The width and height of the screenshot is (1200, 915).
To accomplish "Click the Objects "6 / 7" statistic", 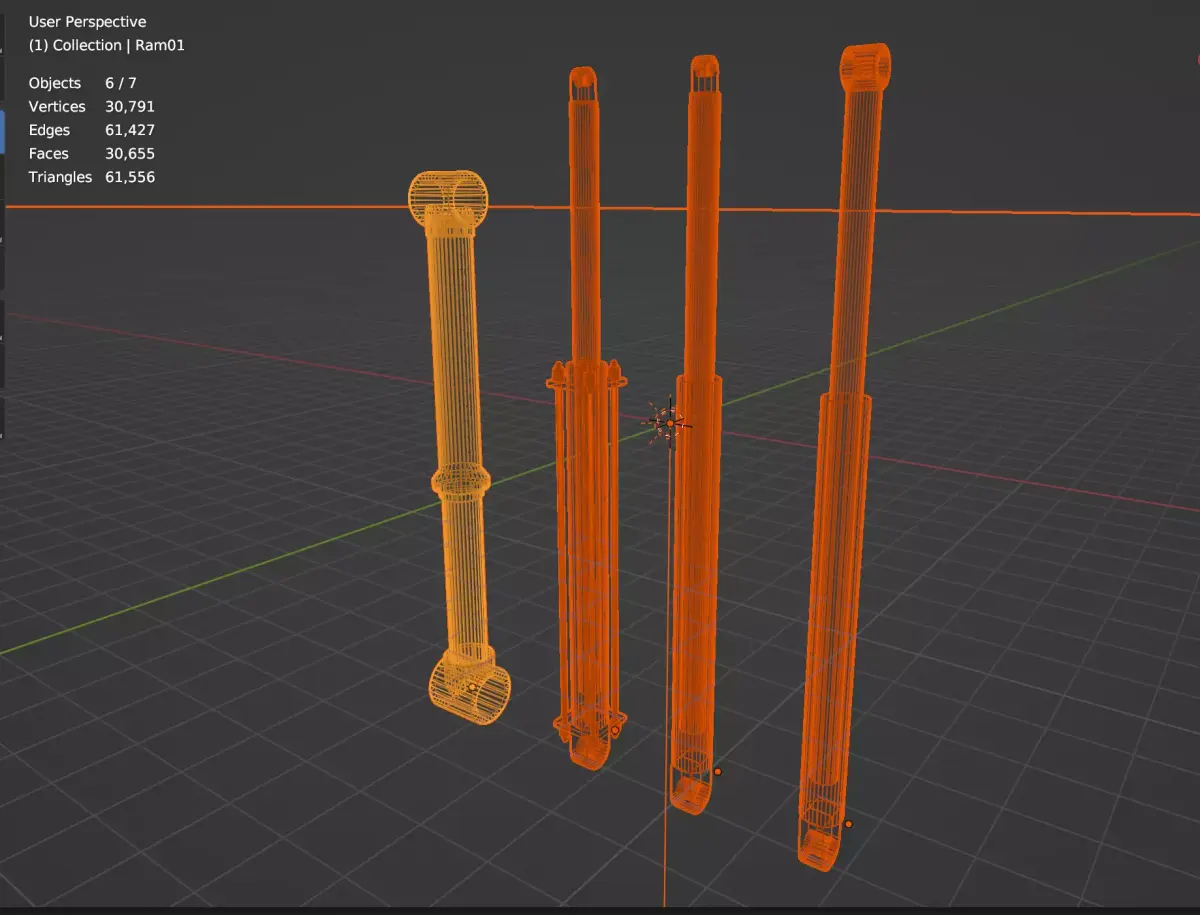I will (x=121, y=83).
